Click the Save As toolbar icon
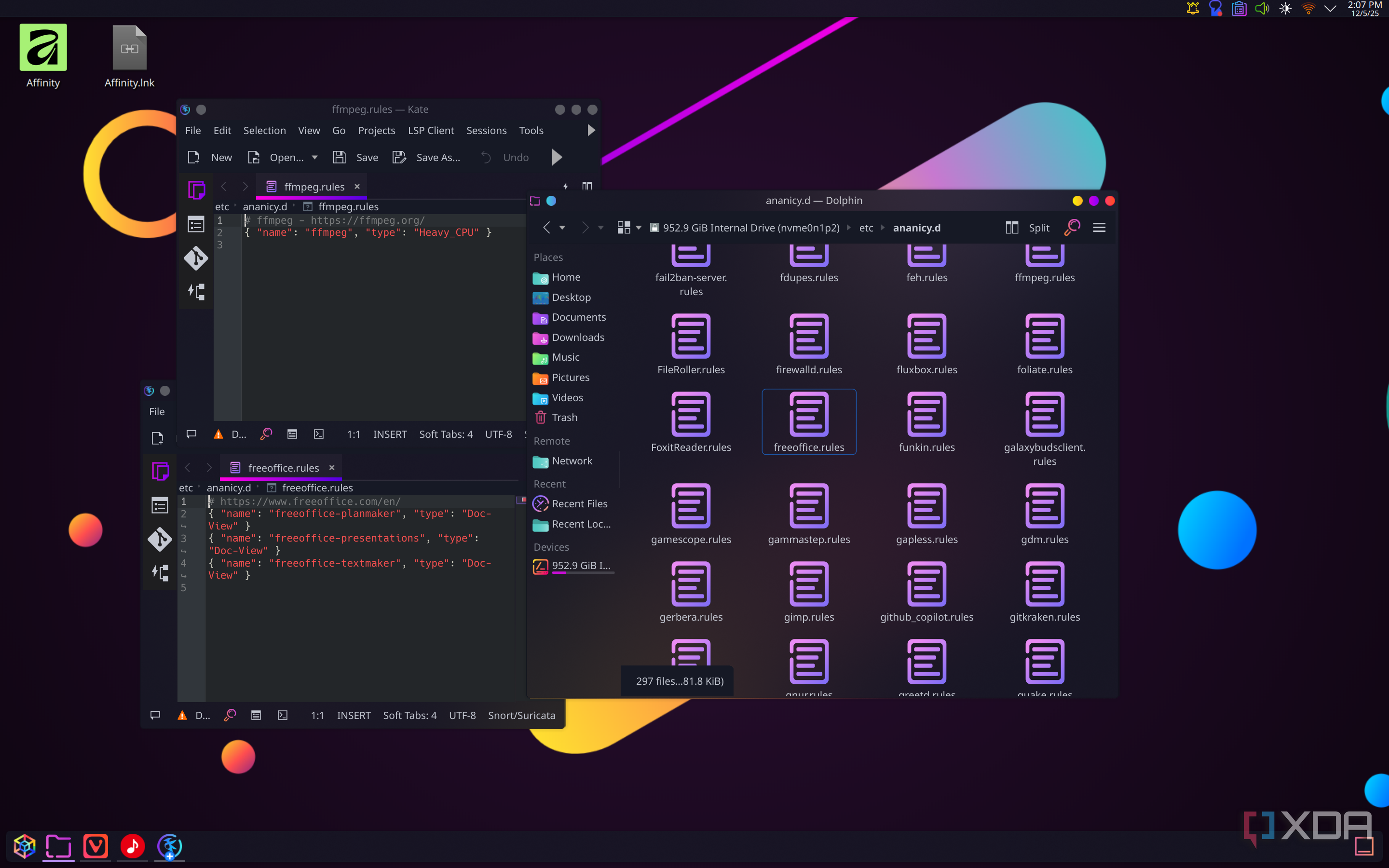Viewport: 1389px width, 868px height. click(x=399, y=157)
